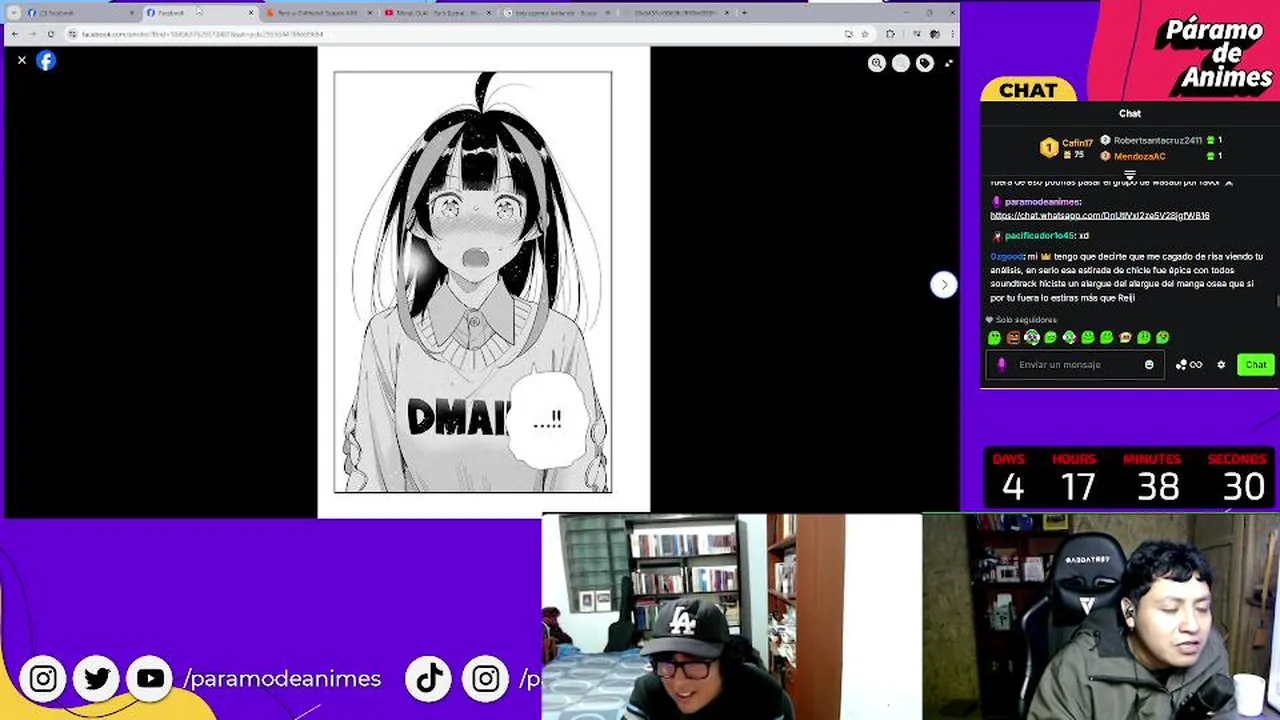Expand the leaderboard collapse handle
This screenshot has height=720, width=1280.
(1129, 174)
